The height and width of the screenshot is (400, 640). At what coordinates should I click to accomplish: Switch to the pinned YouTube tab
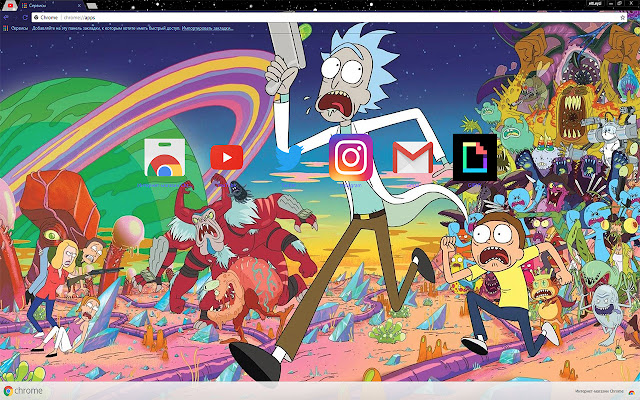[x=10, y=5]
